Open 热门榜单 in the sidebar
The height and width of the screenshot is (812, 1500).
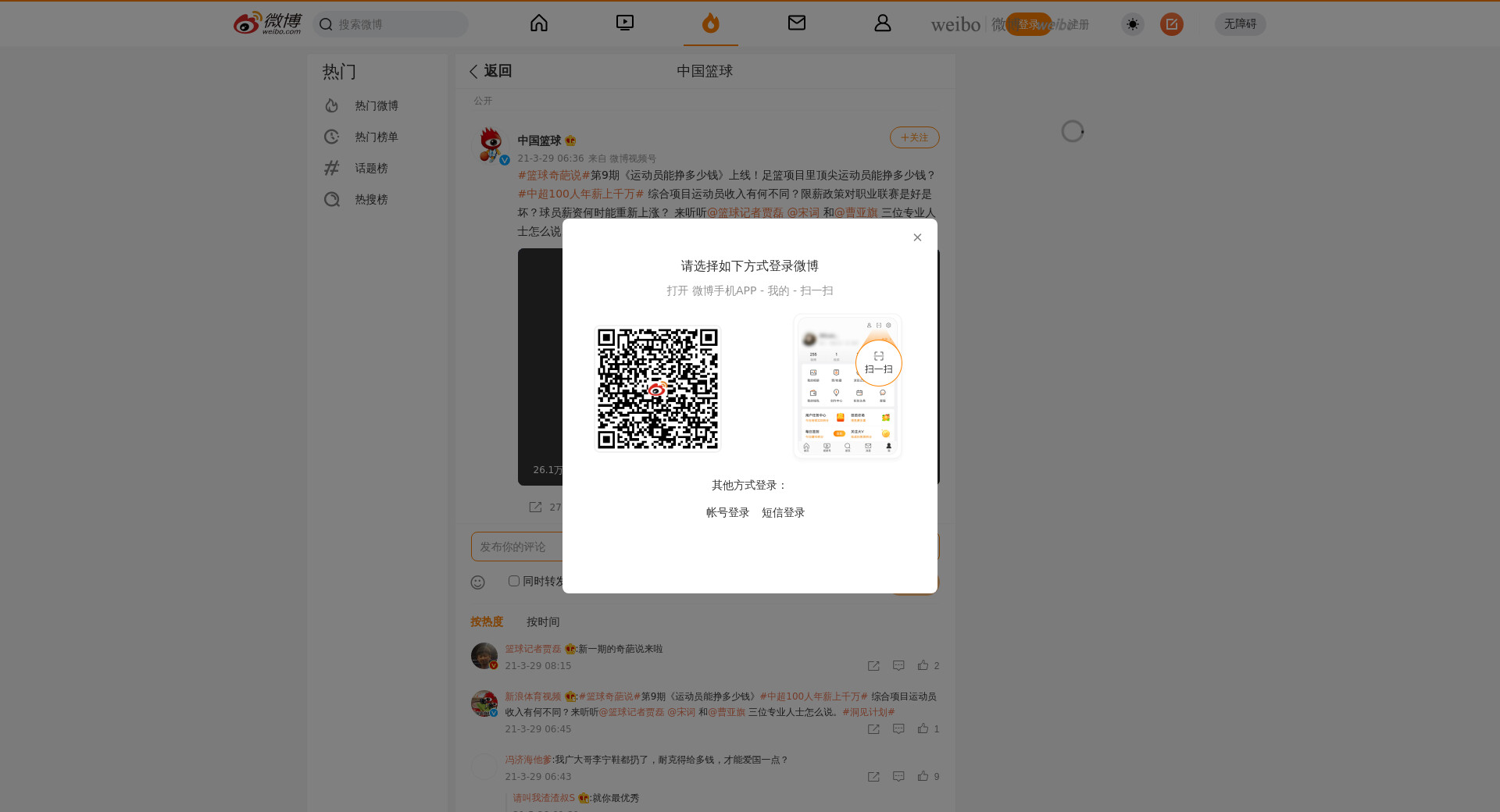click(x=377, y=137)
